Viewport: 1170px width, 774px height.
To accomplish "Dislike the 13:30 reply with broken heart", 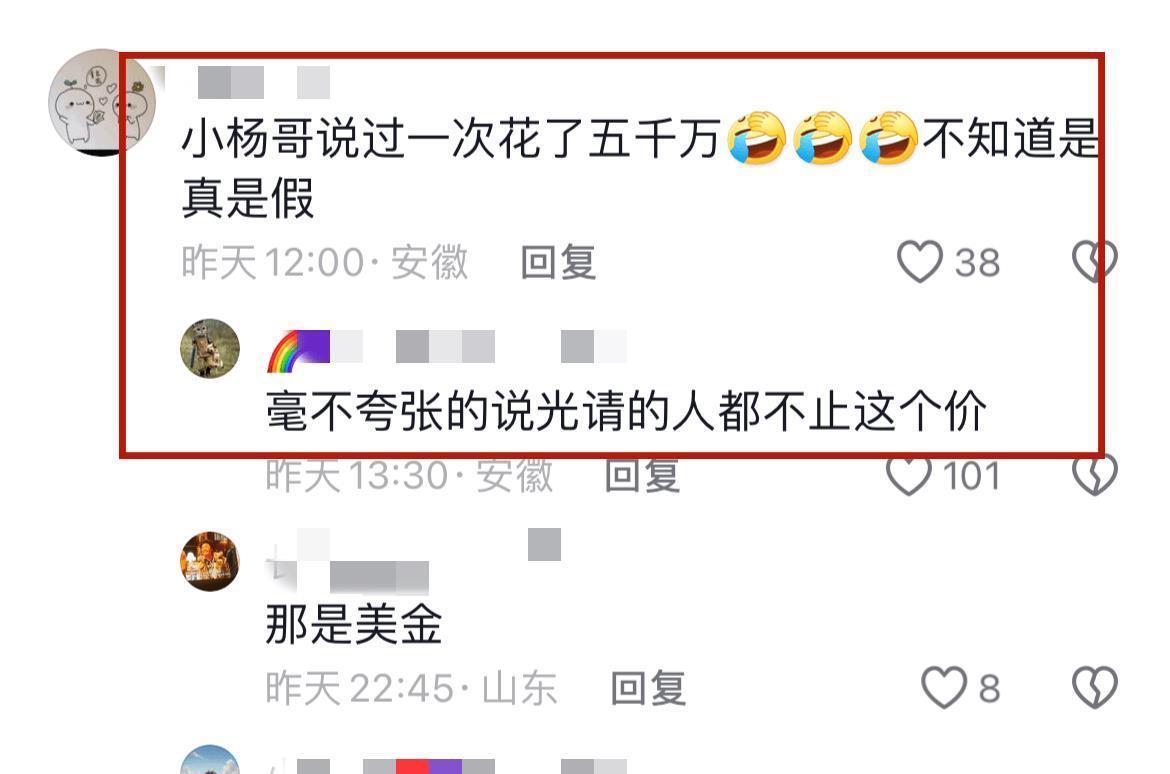I will tap(1095, 475).
